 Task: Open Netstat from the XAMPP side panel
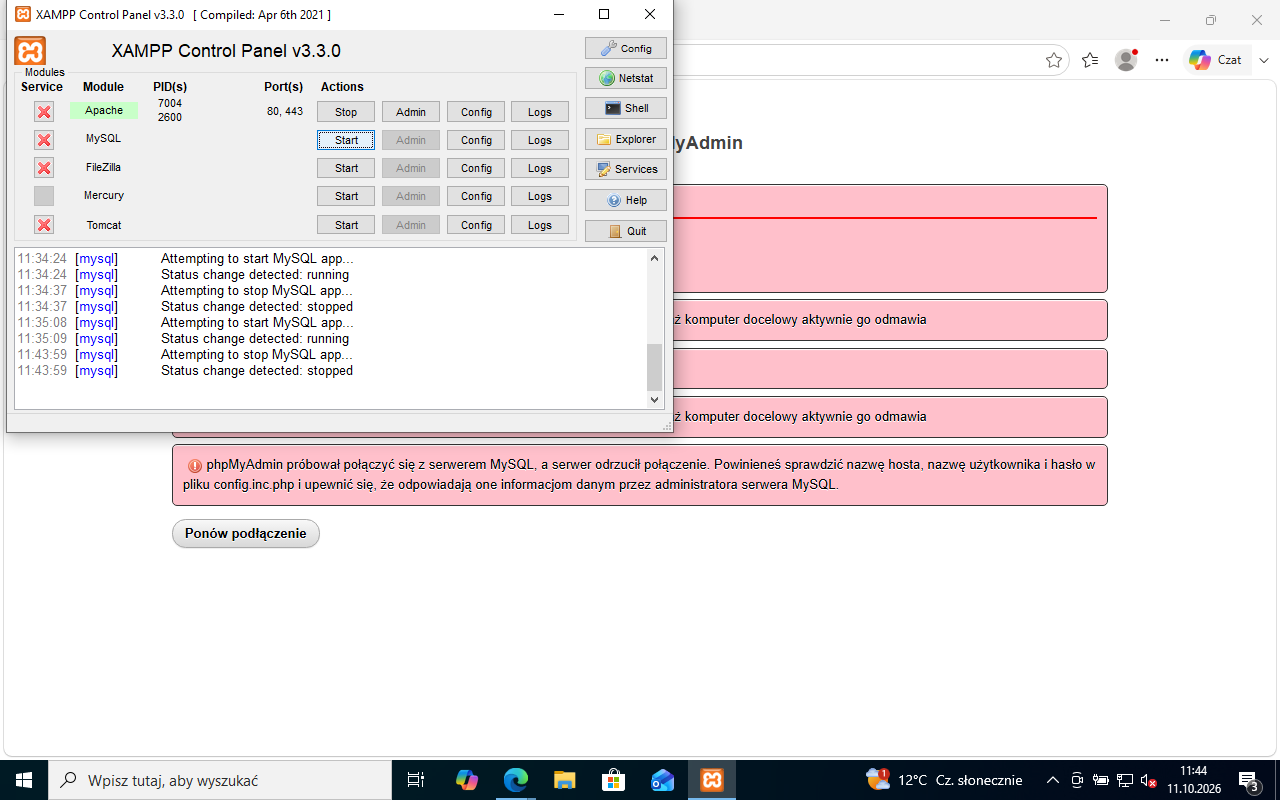coord(626,78)
